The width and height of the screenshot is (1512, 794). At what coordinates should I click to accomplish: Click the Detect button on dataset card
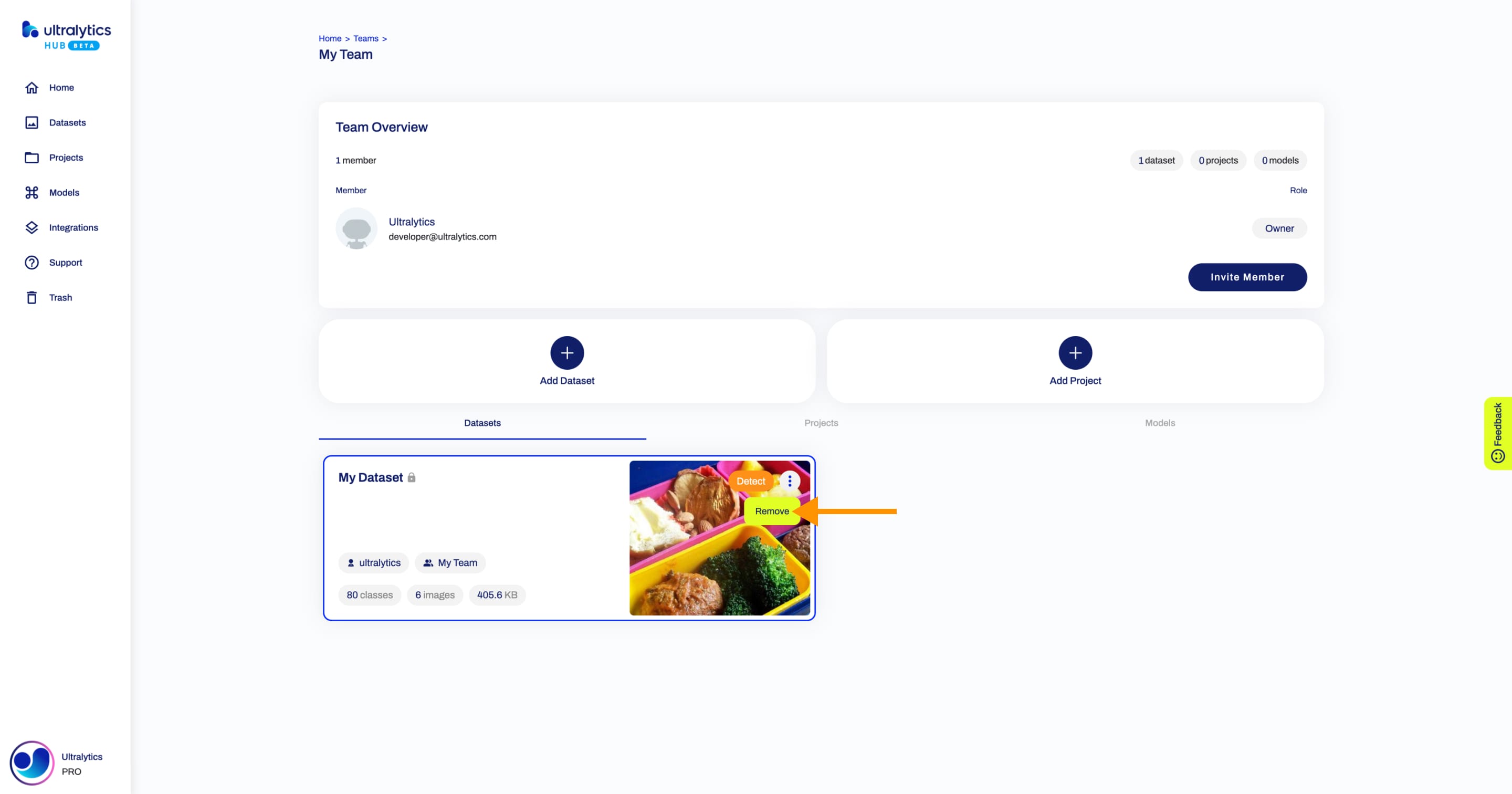(x=750, y=481)
